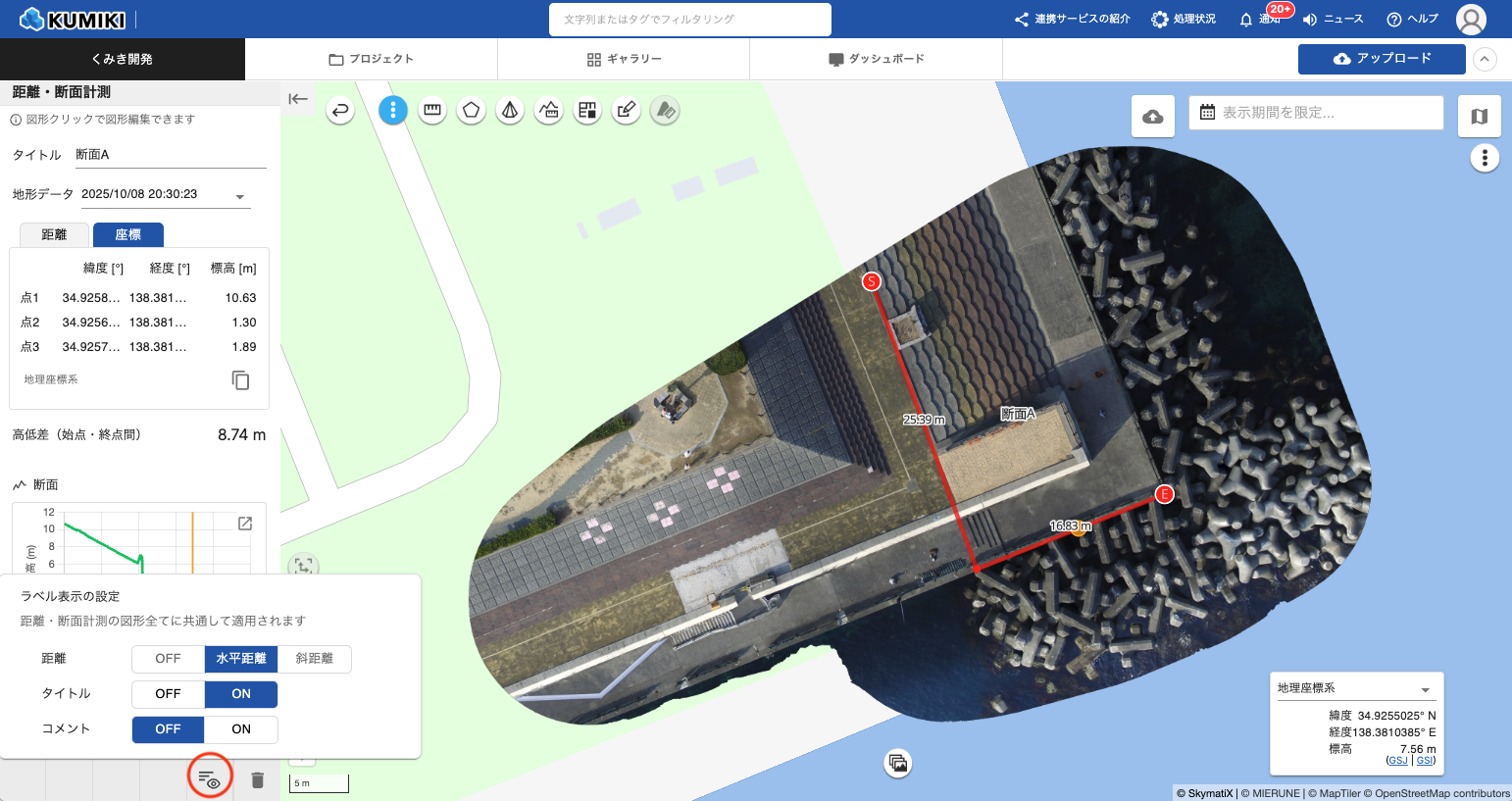Turn タイトル label OFF
Viewport: 1512px width, 801px height.
(168, 694)
